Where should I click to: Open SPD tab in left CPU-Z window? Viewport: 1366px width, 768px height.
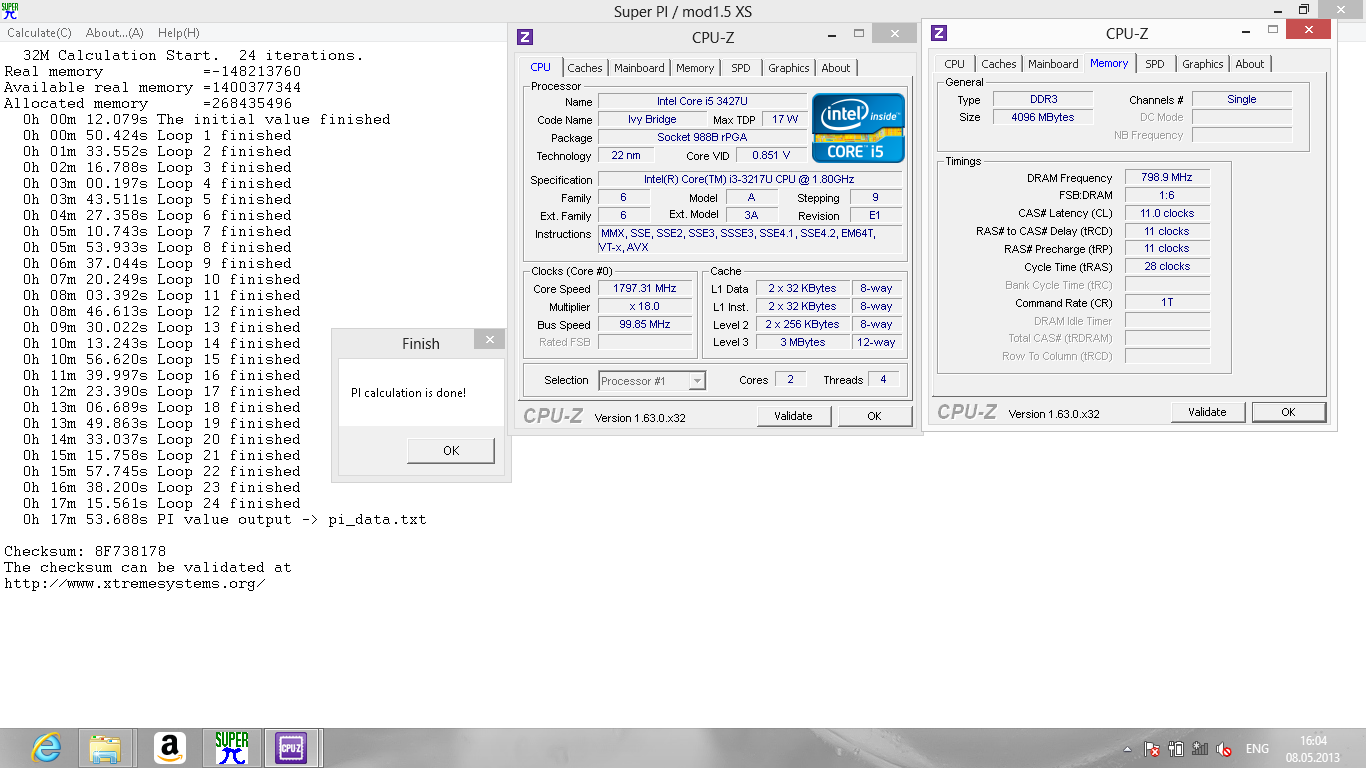(x=740, y=68)
